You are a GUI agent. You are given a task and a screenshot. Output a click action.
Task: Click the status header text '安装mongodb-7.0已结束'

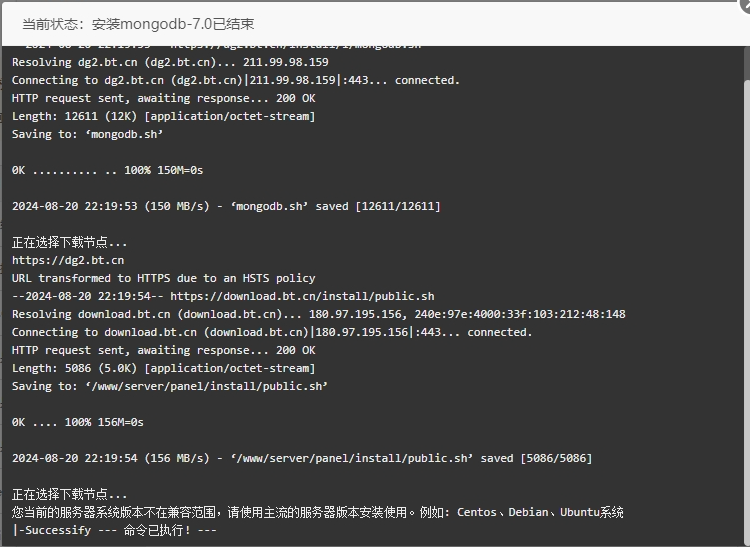[173, 24]
